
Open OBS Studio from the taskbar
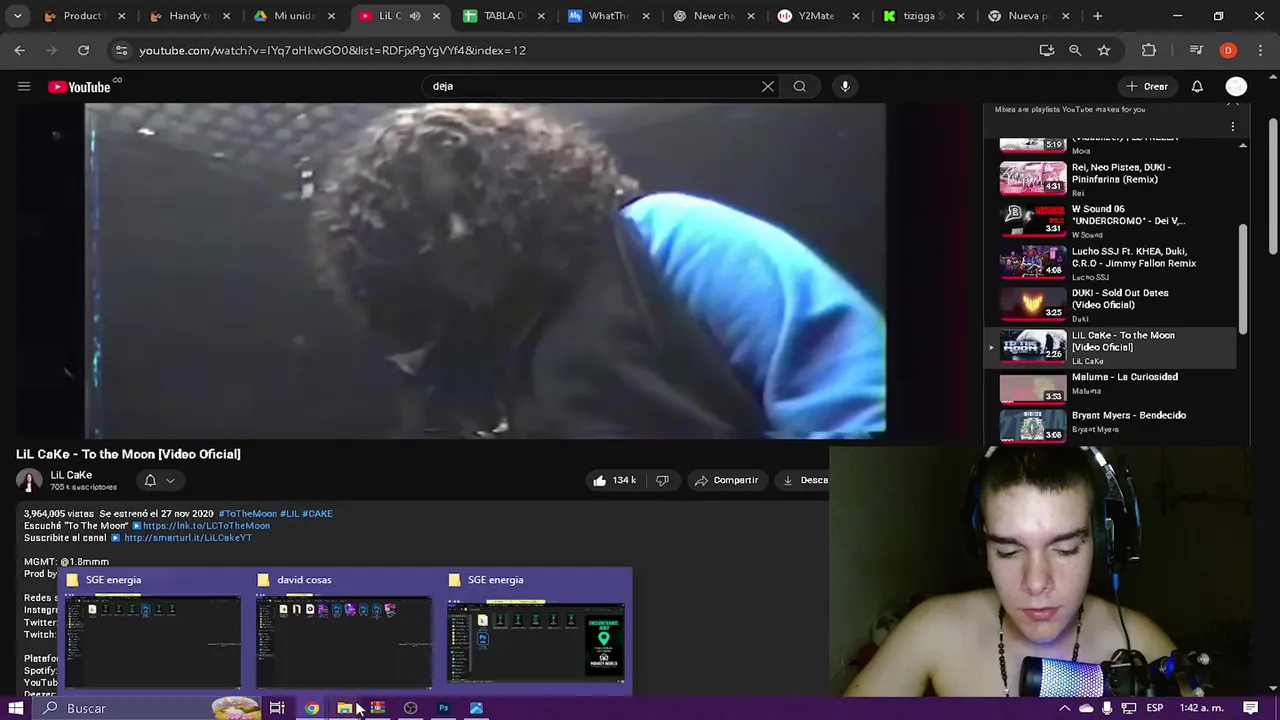click(410, 708)
